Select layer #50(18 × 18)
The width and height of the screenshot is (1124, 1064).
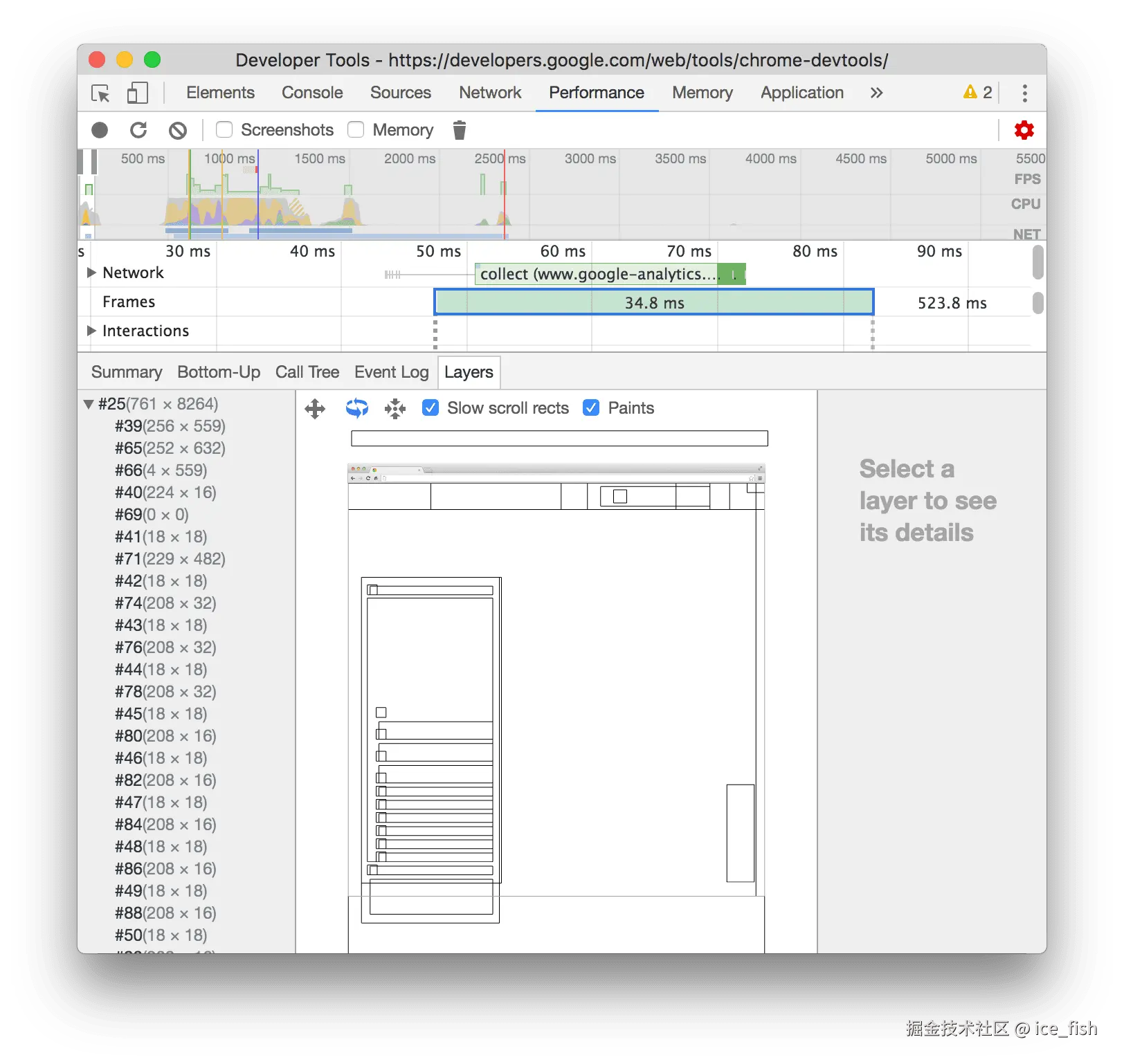tap(161, 935)
